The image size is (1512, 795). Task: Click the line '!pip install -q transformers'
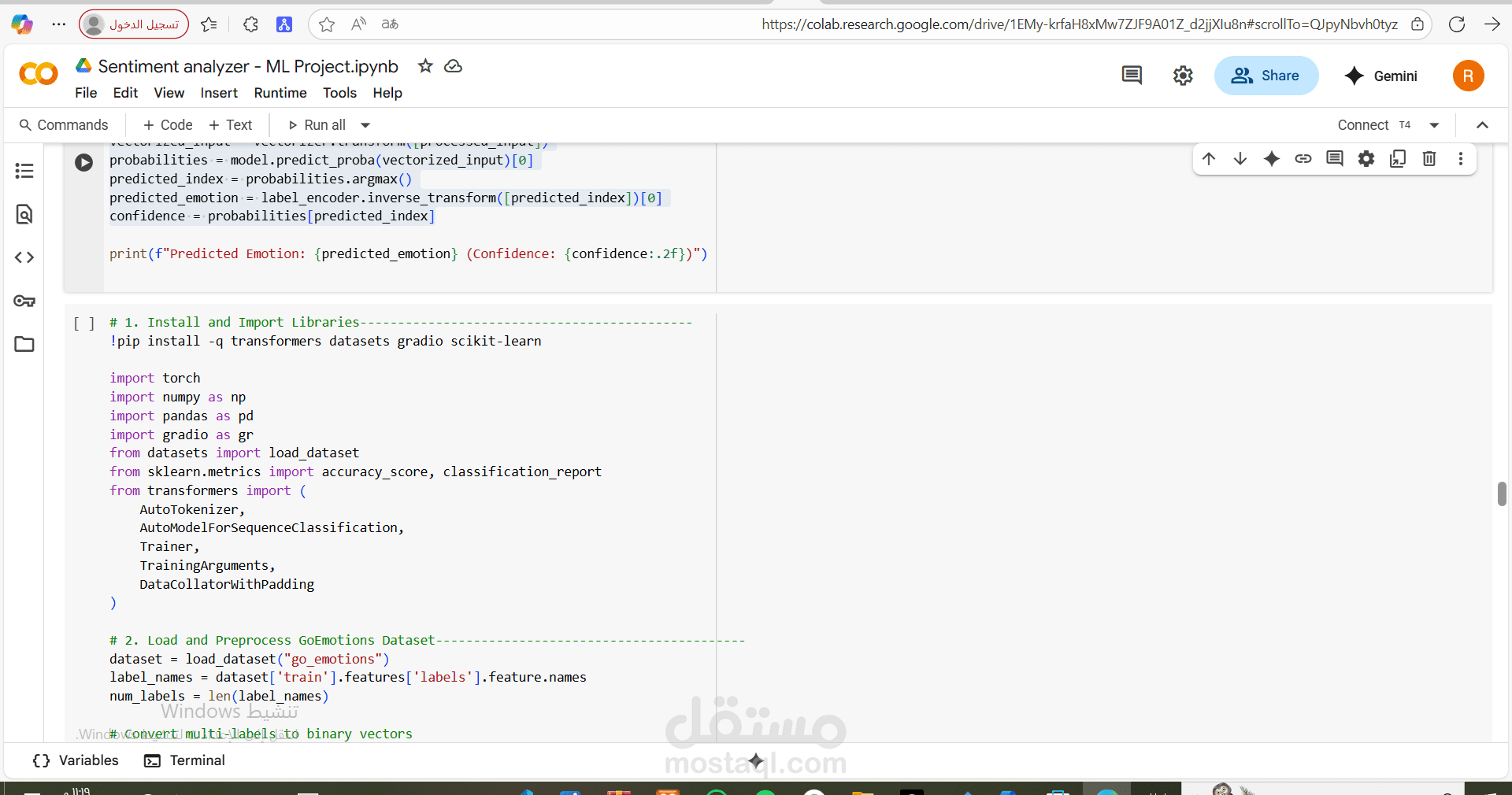pos(325,341)
